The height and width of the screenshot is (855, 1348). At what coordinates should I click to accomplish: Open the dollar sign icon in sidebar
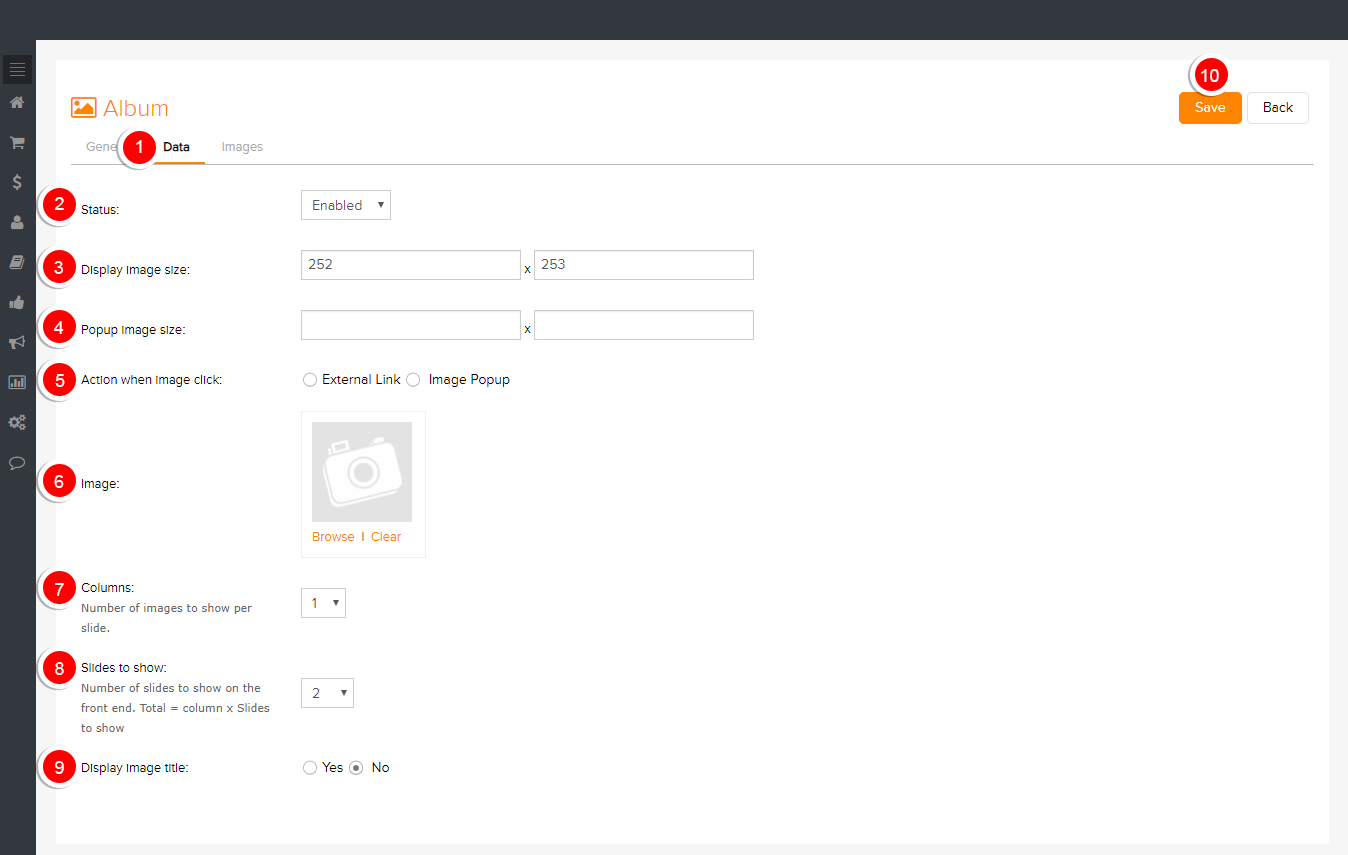pyautogui.click(x=17, y=182)
